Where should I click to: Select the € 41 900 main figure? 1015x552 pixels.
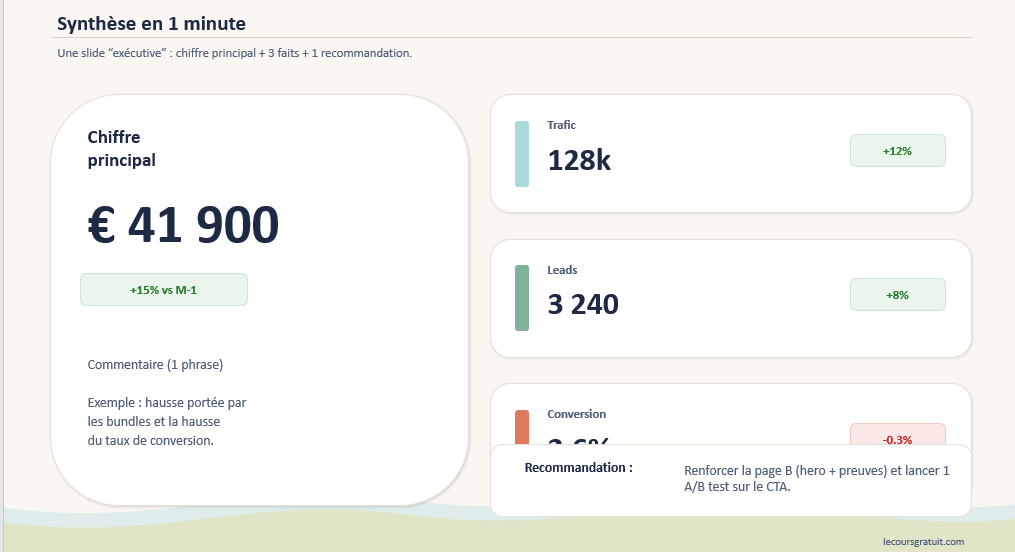(183, 225)
